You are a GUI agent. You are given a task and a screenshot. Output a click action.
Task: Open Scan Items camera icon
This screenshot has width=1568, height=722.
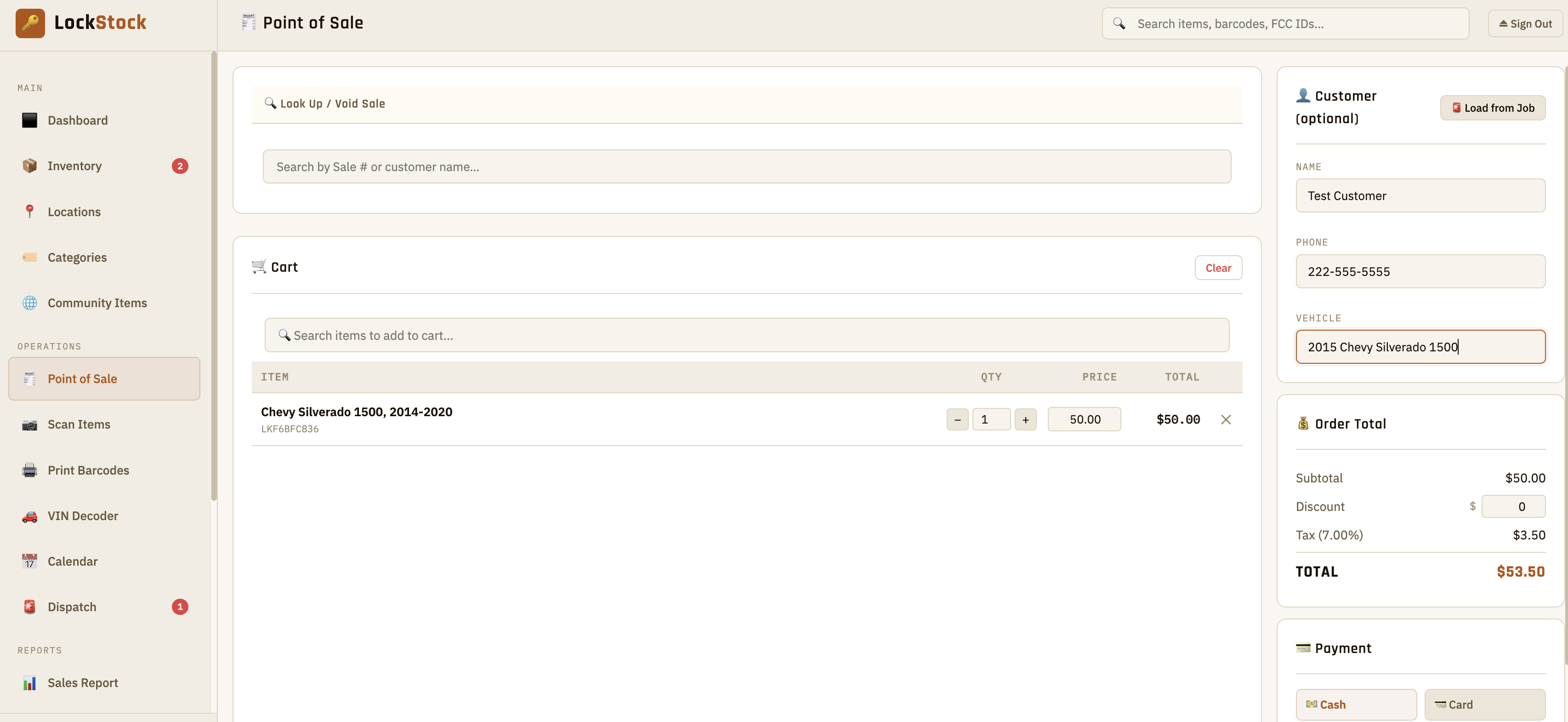(x=29, y=424)
